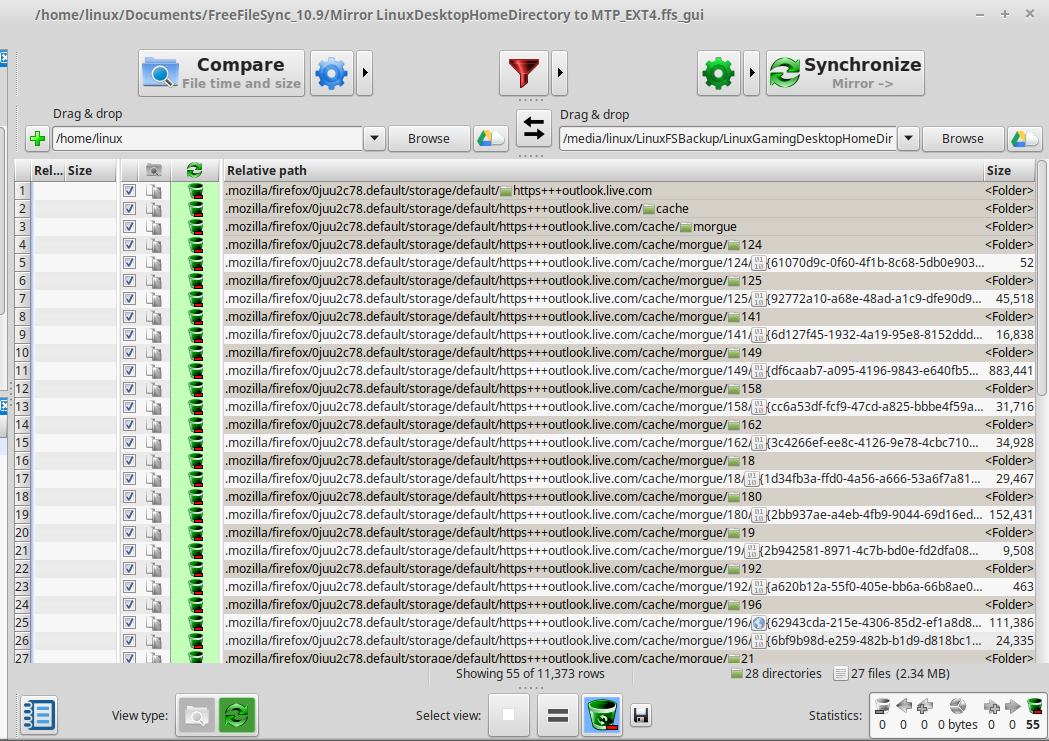Click delete action icon in row 14
The height and width of the screenshot is (741, 1049).
pos(195,425)
